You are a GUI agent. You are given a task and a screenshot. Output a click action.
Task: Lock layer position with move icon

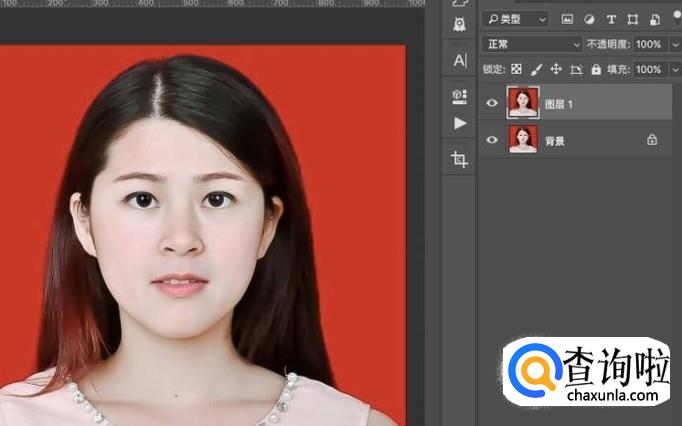pos(556,70)
